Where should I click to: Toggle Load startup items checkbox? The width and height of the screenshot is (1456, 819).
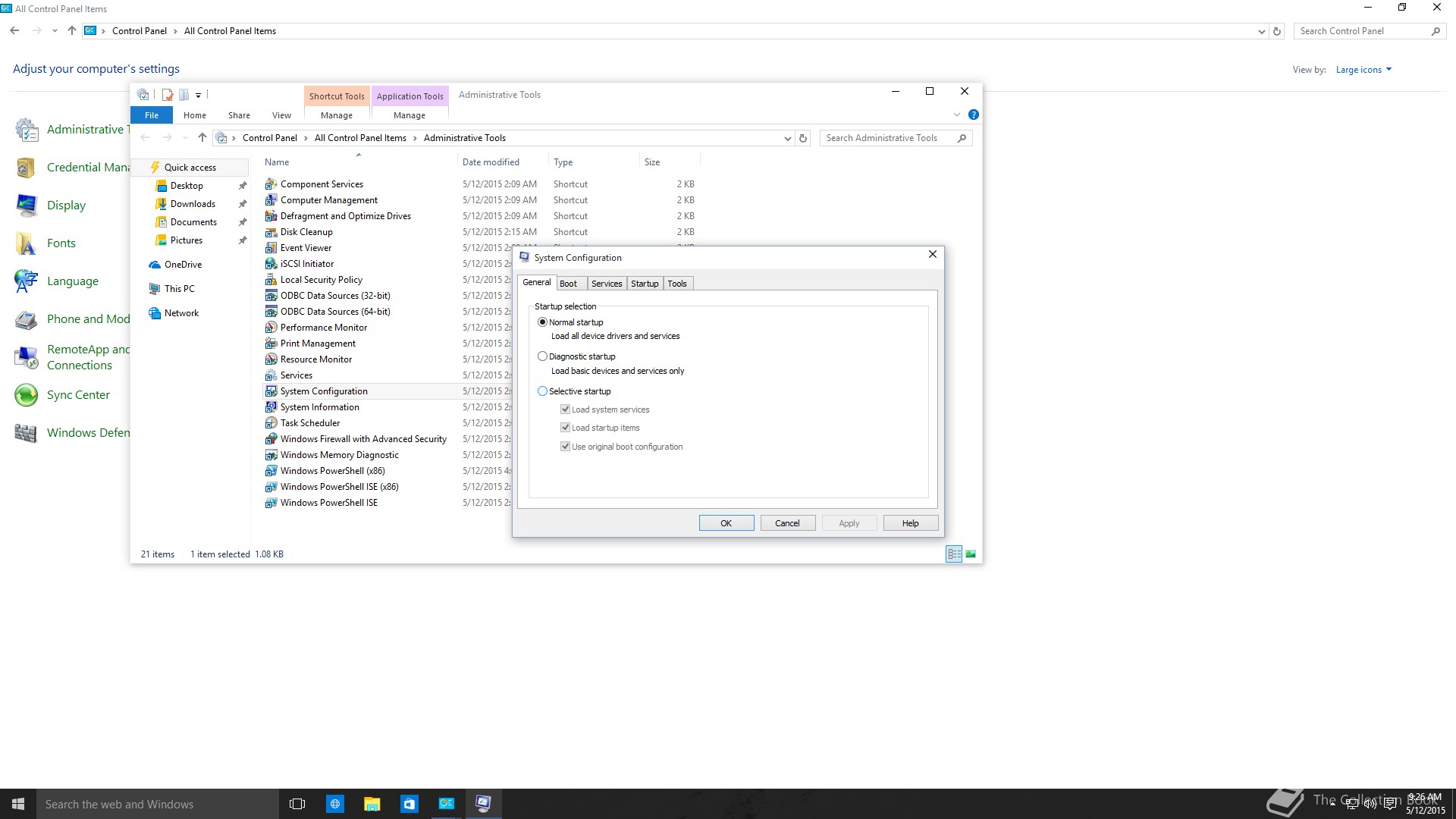tap(565, 428)
